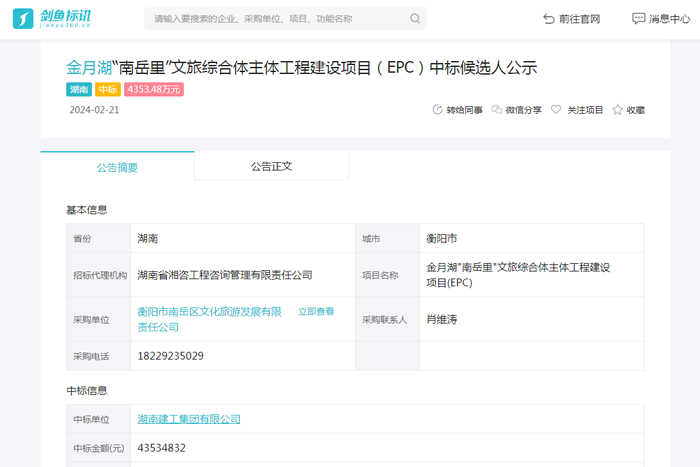The width and height of the screenshot is (700, 467).
Task: Switch to 公告正文 tab
Action: (x=271, y=166)
